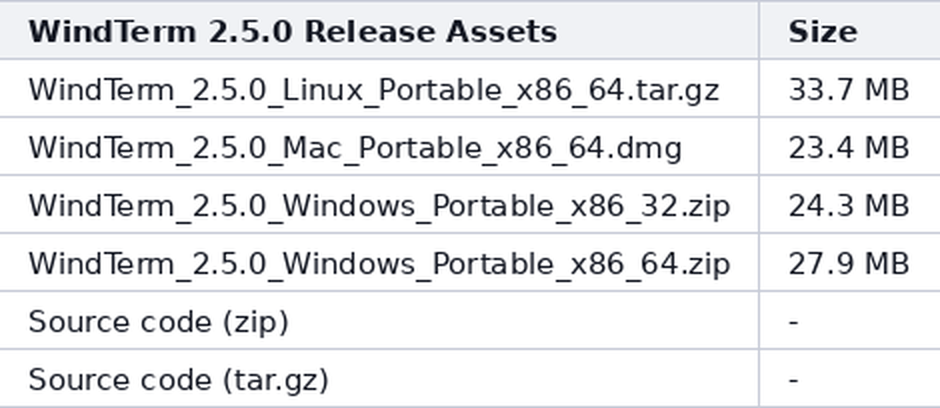Click the dash in Source code (zip) row
The height and width of the screenshot is (408, 940).
point(794,322)
